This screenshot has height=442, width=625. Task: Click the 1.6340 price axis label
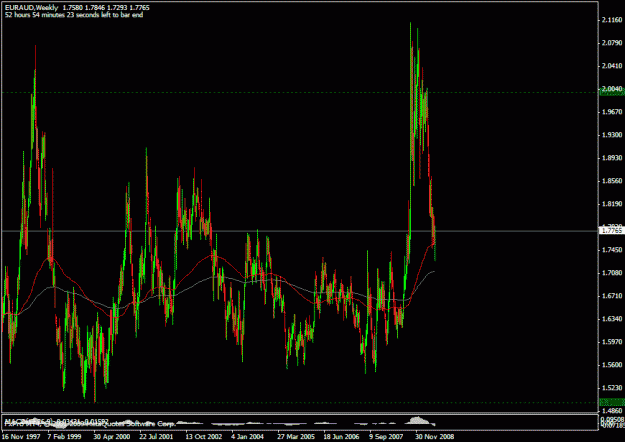613,319
